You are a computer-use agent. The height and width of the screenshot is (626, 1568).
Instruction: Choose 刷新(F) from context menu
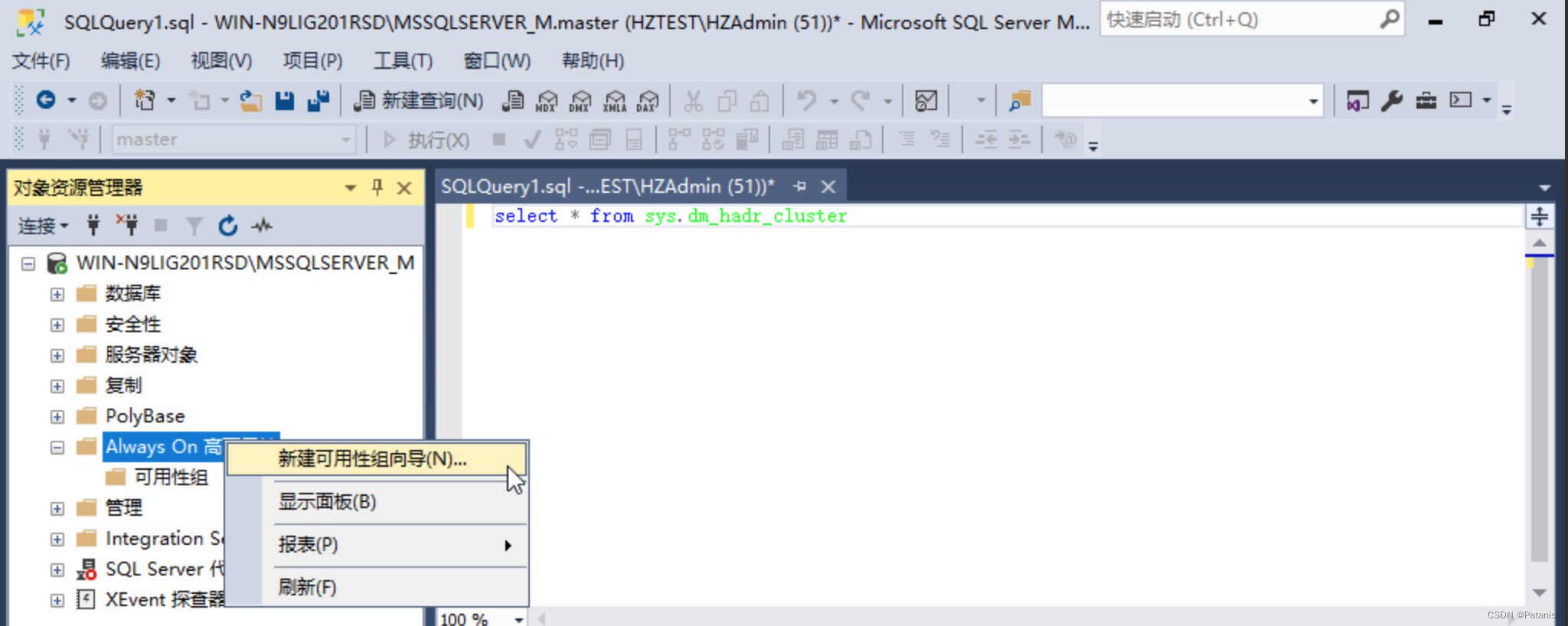tap(377, 588)
